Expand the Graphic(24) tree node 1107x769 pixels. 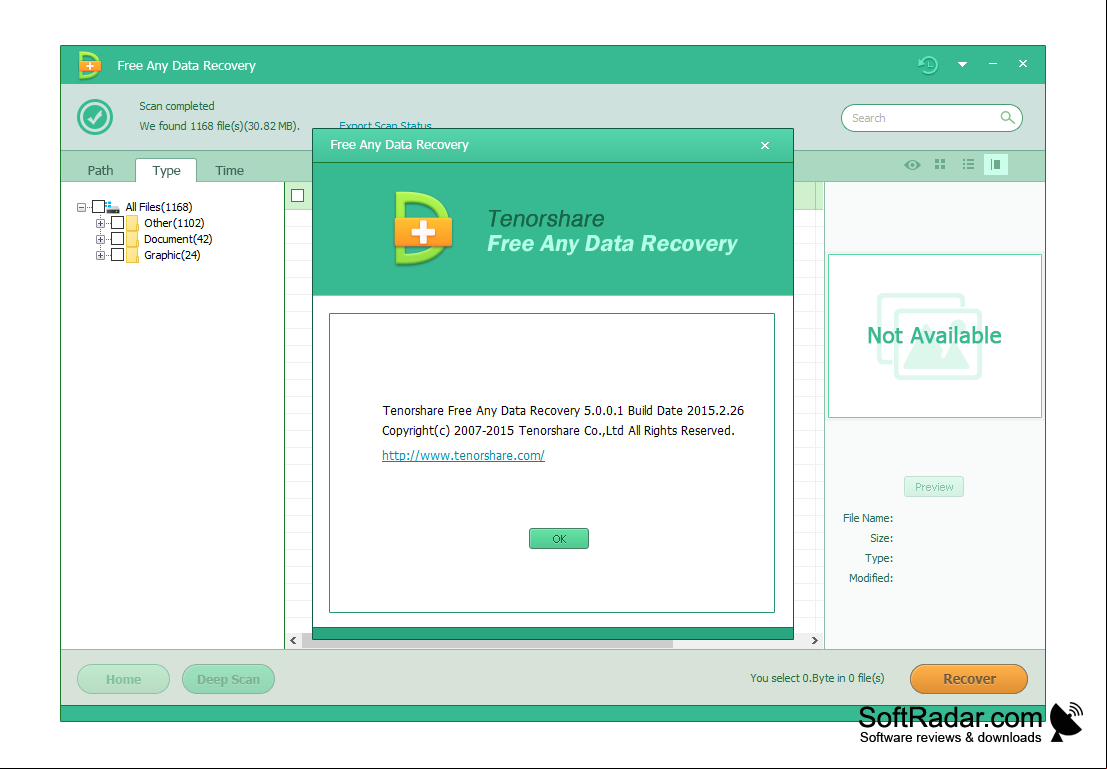tap(100, 256)
